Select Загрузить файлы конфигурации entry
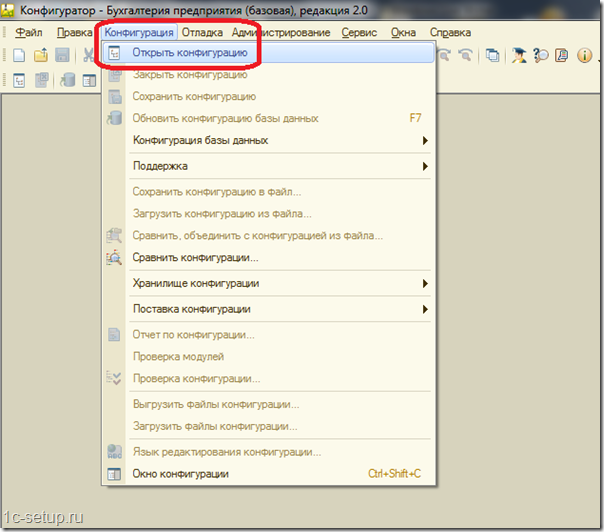 [x=268, y=426]
